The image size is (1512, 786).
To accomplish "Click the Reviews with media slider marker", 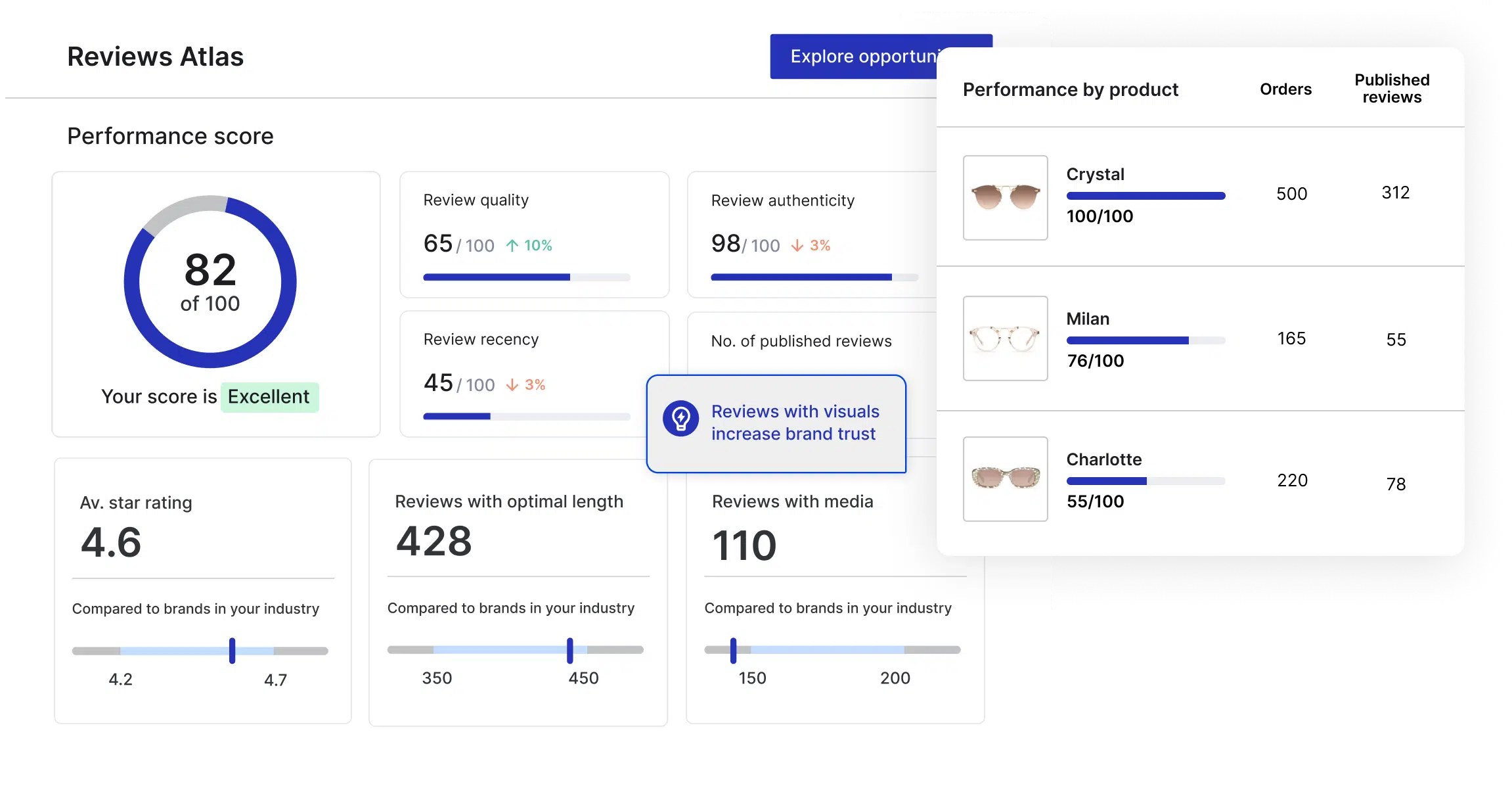I will click(x=733, y=650).
